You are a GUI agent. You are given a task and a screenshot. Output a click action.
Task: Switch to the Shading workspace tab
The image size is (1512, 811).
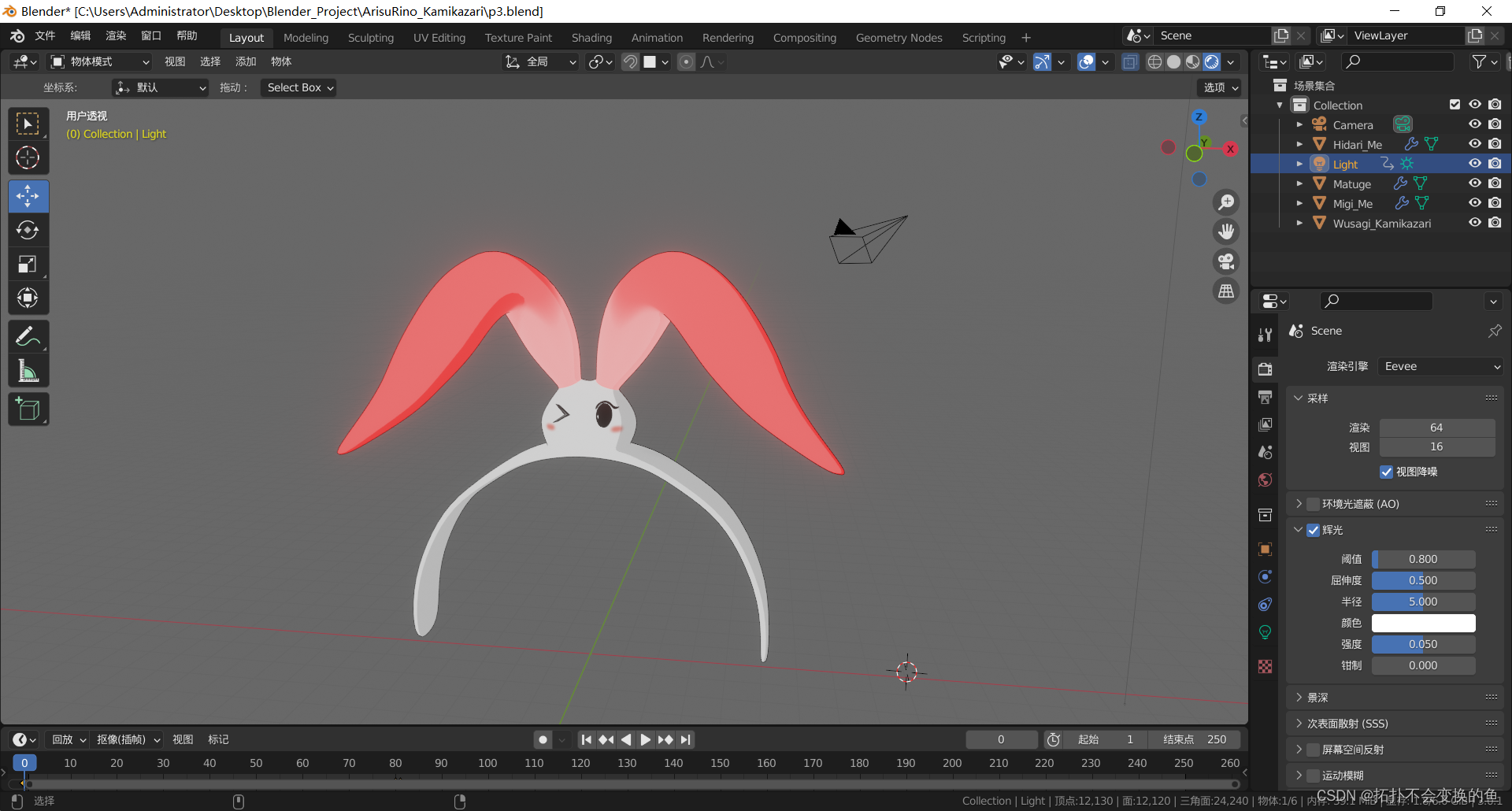point(591,38)
